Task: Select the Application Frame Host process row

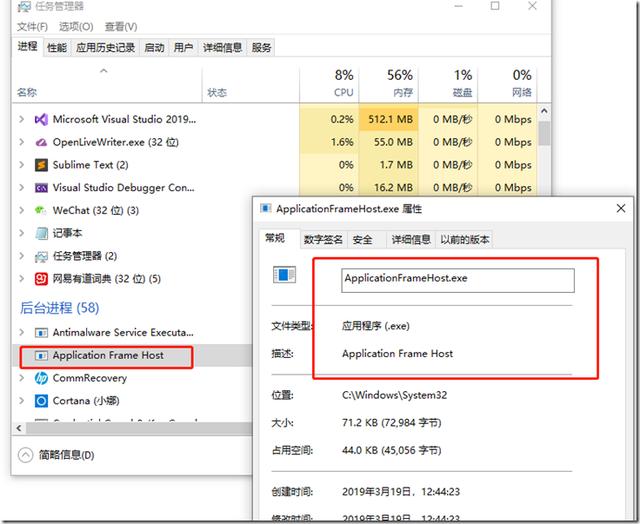Action: pyautogui.click(x=133, y=355)
